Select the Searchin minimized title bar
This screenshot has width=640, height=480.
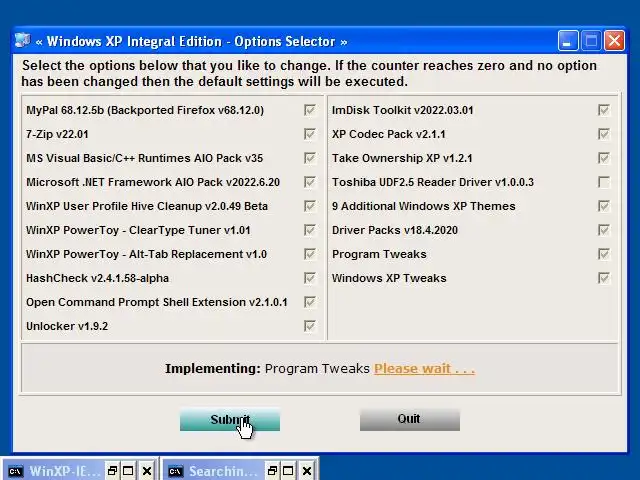[224, 471]
